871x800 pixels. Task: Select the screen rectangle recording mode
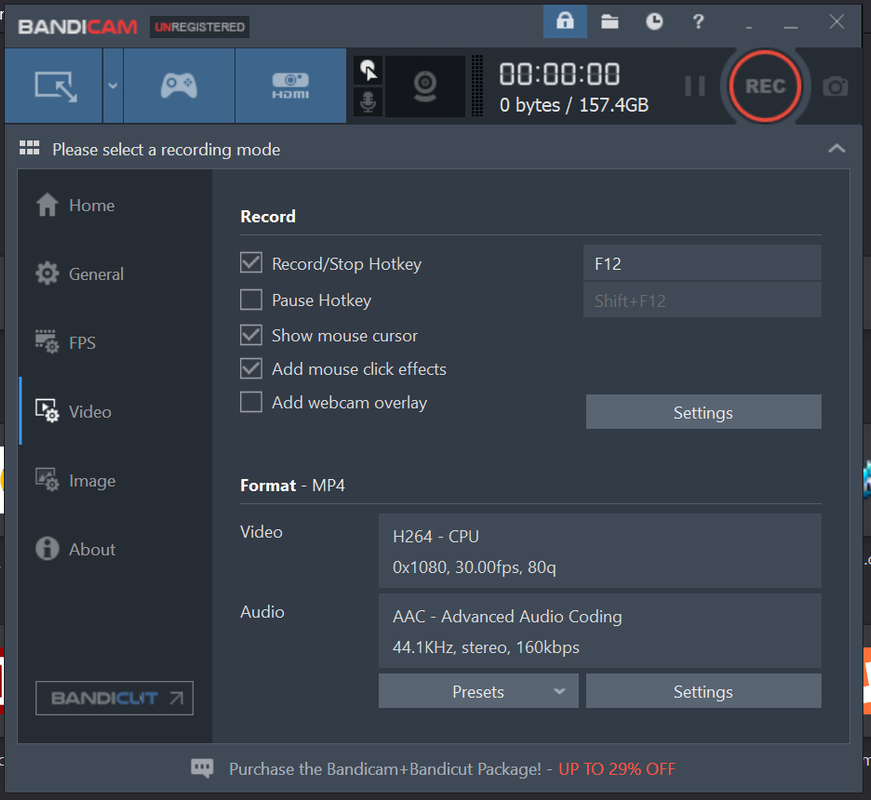(54, 86)
